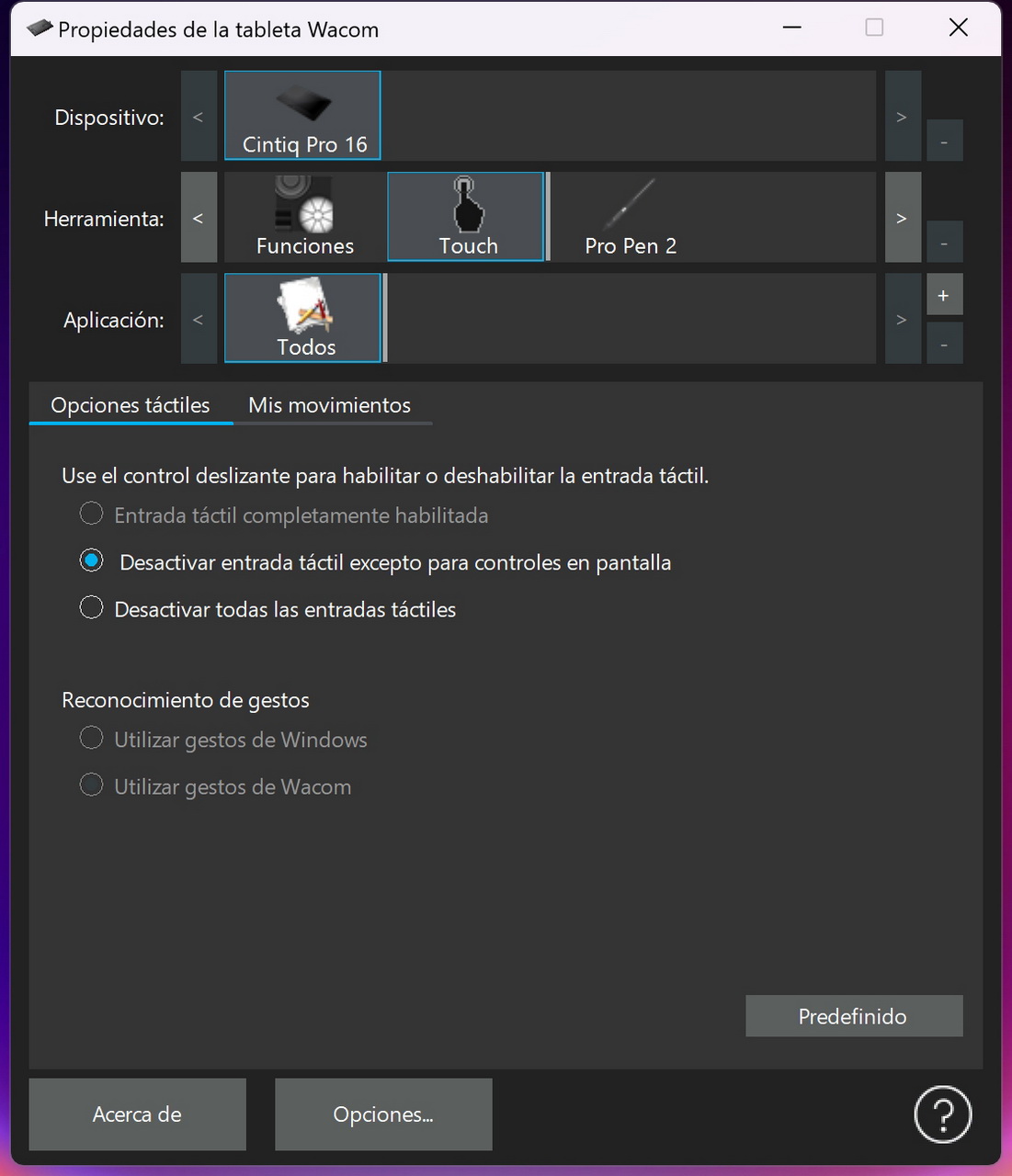Viewport: 1012px width, 1176px height.
Task: Open the Acerca de dialog
Action: coord(137,1114)
